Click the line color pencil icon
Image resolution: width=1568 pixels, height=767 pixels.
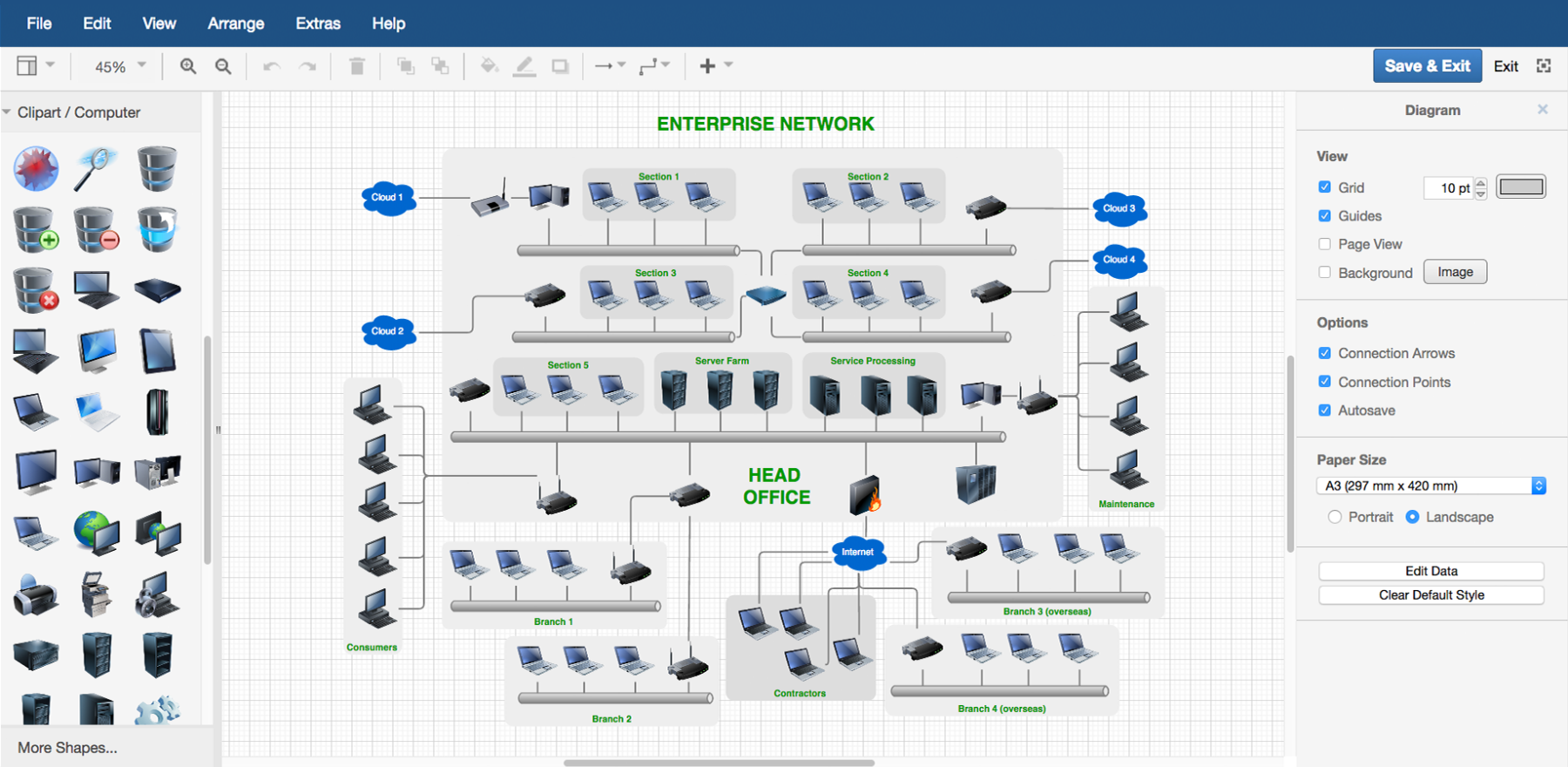tap(524, 66)
